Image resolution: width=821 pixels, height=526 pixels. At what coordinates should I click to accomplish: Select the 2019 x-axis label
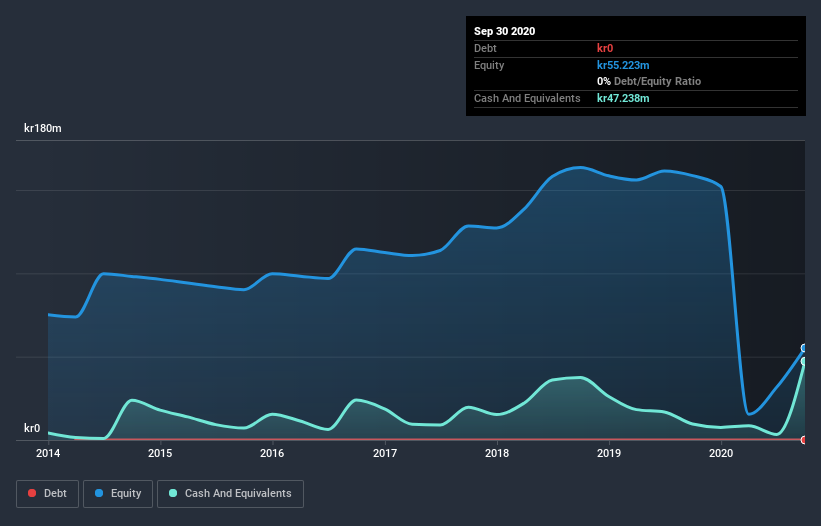[609, 453]
